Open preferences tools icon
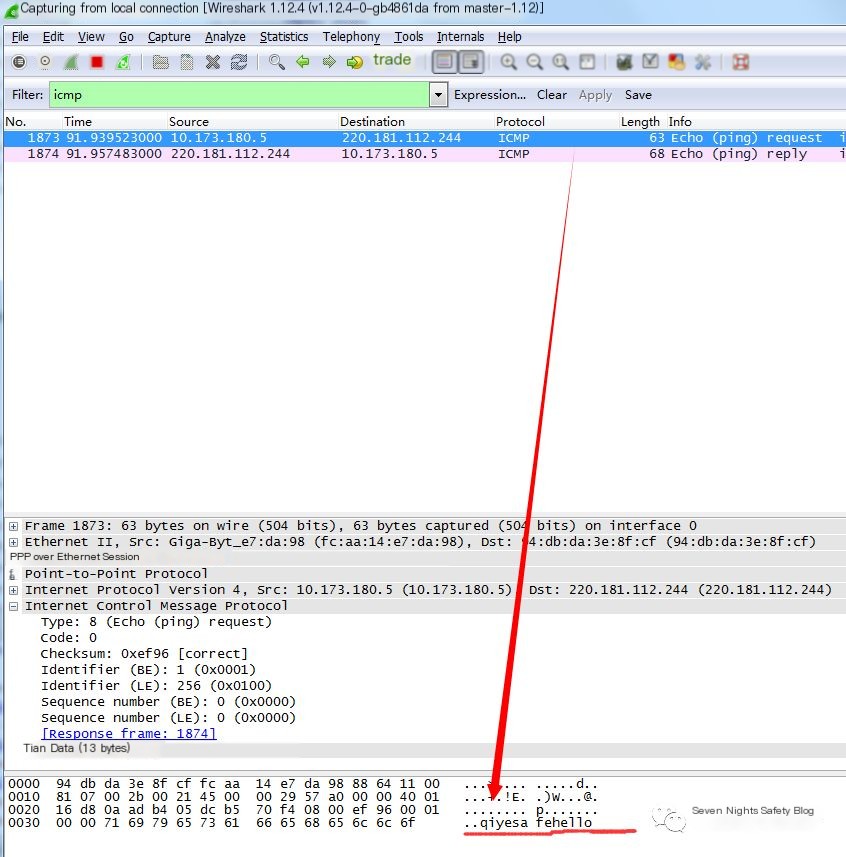 coord(703,62)
